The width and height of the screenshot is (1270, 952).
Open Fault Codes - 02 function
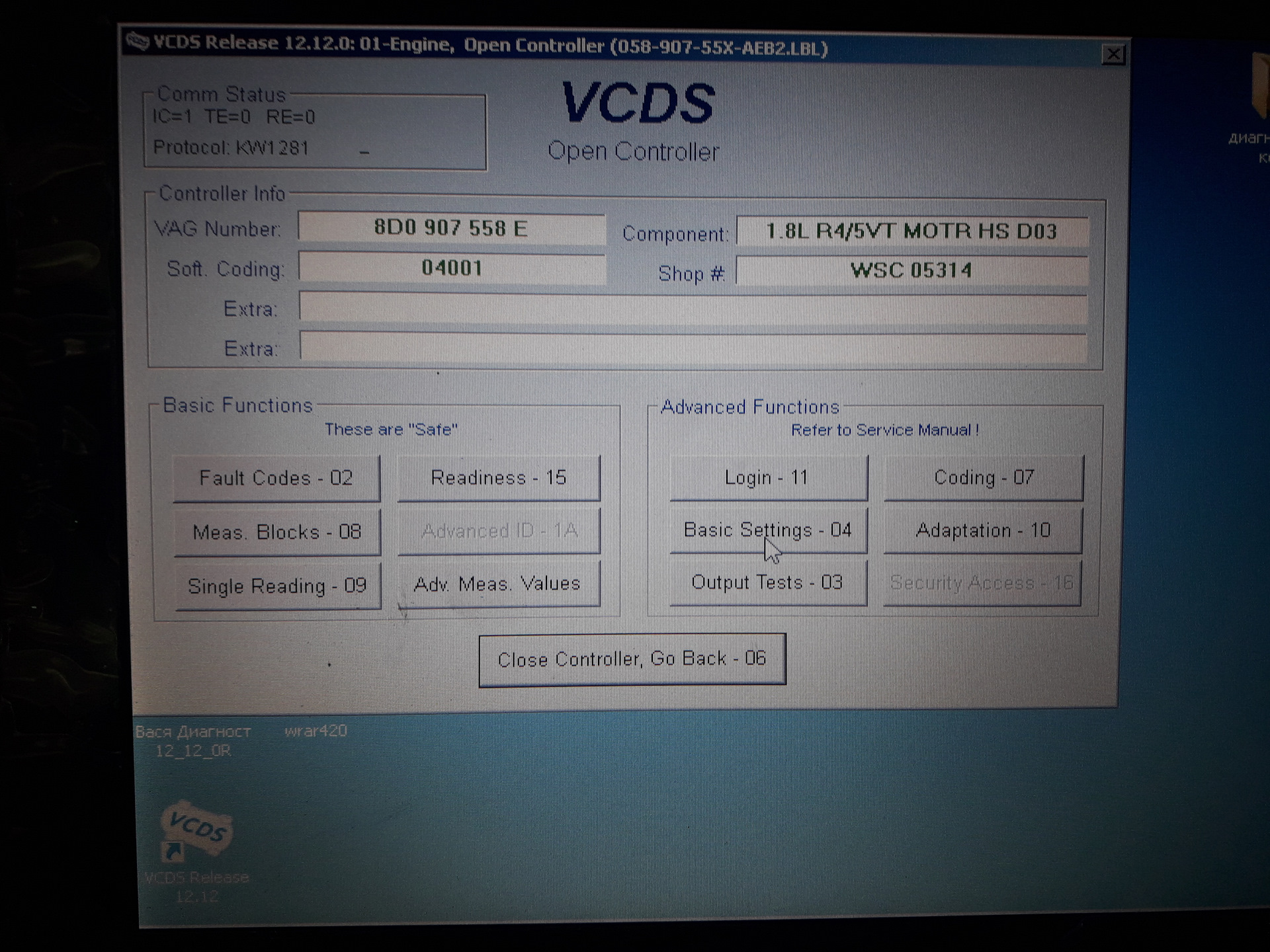[276, 478]
